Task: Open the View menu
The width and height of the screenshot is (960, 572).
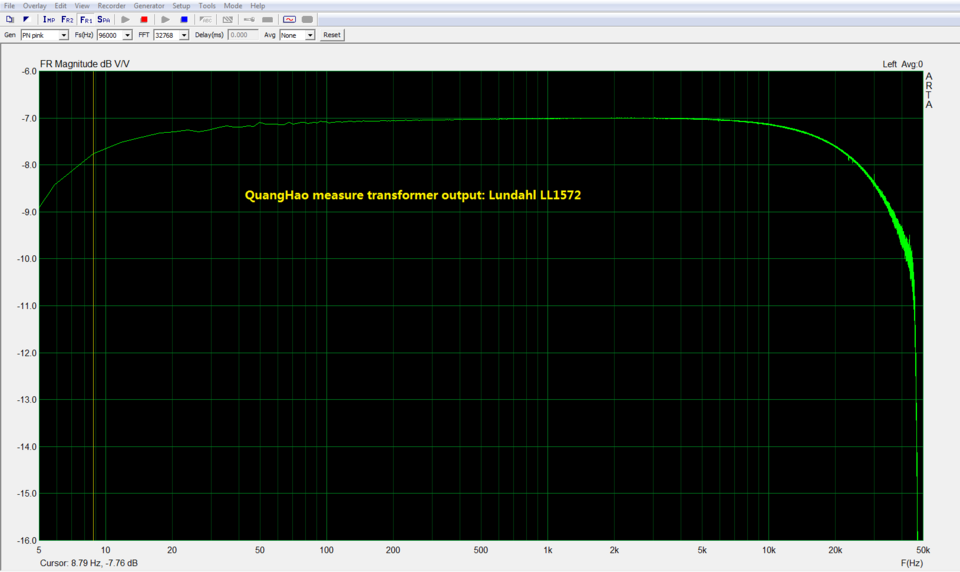Action: coord(82,6)
